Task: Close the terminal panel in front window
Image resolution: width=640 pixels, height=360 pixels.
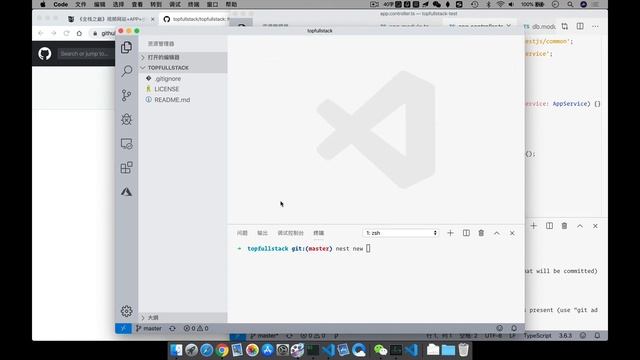Action: (x=512, y=233)
